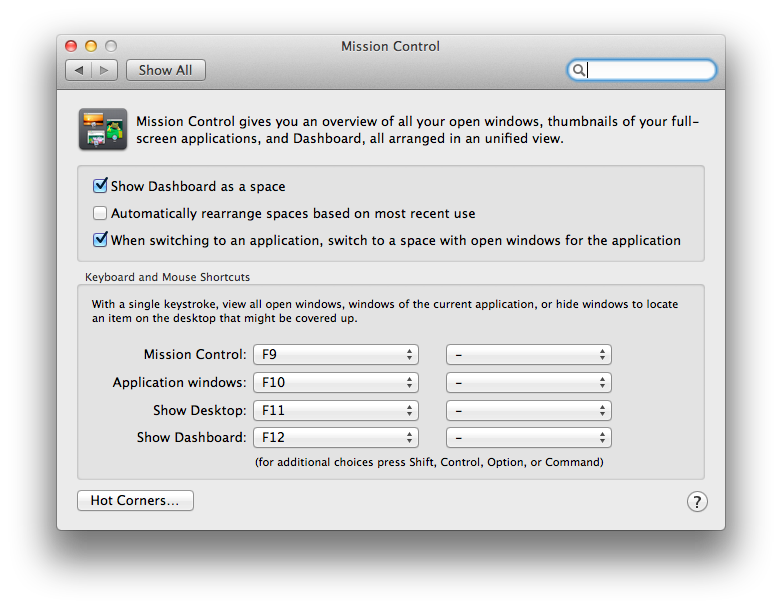Screen dimensions: 782x609
Task: Click the Mission Control: shortcut label
Action: tap(195, 354)
